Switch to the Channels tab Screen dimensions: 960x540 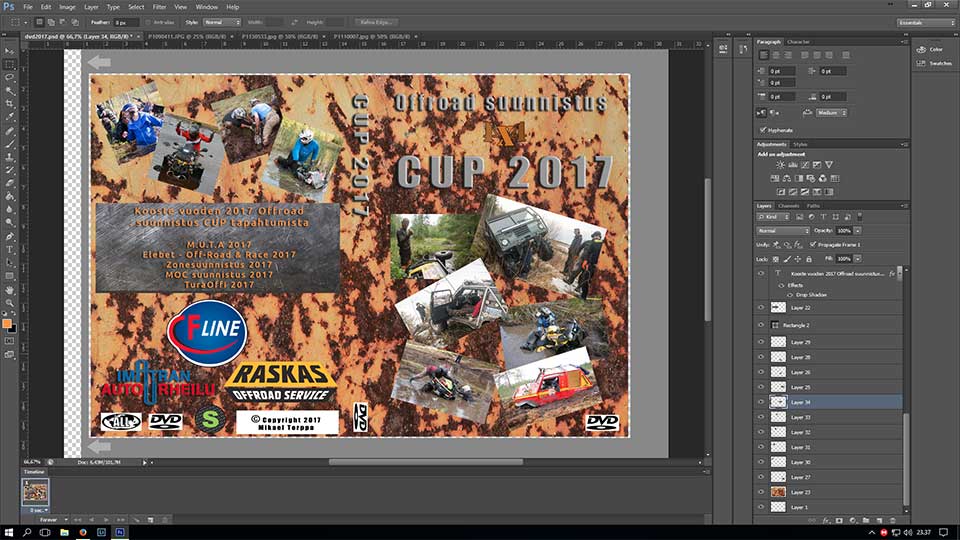tap(789, 205)
